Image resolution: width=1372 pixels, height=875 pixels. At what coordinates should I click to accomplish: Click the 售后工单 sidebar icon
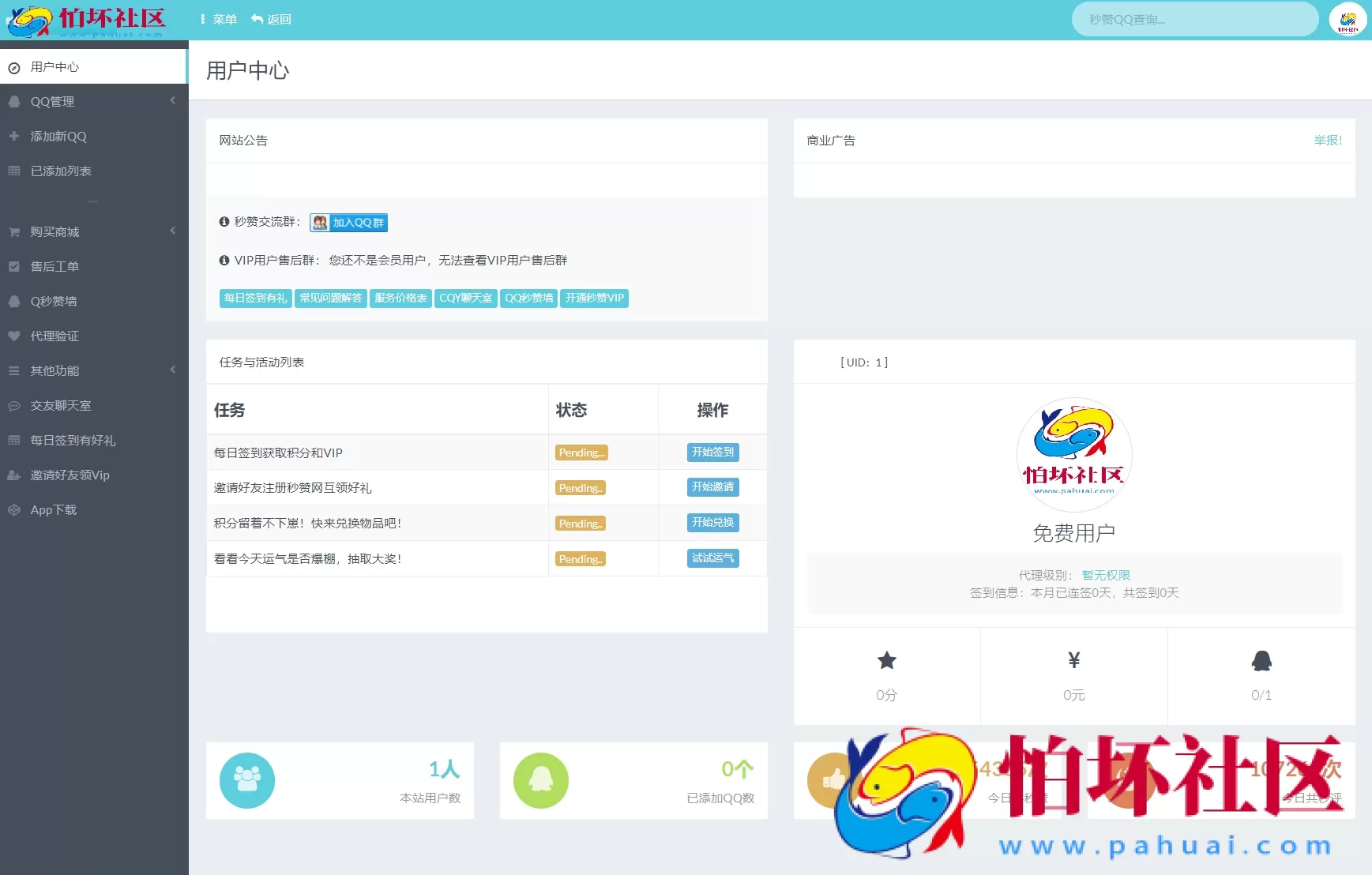14,266
